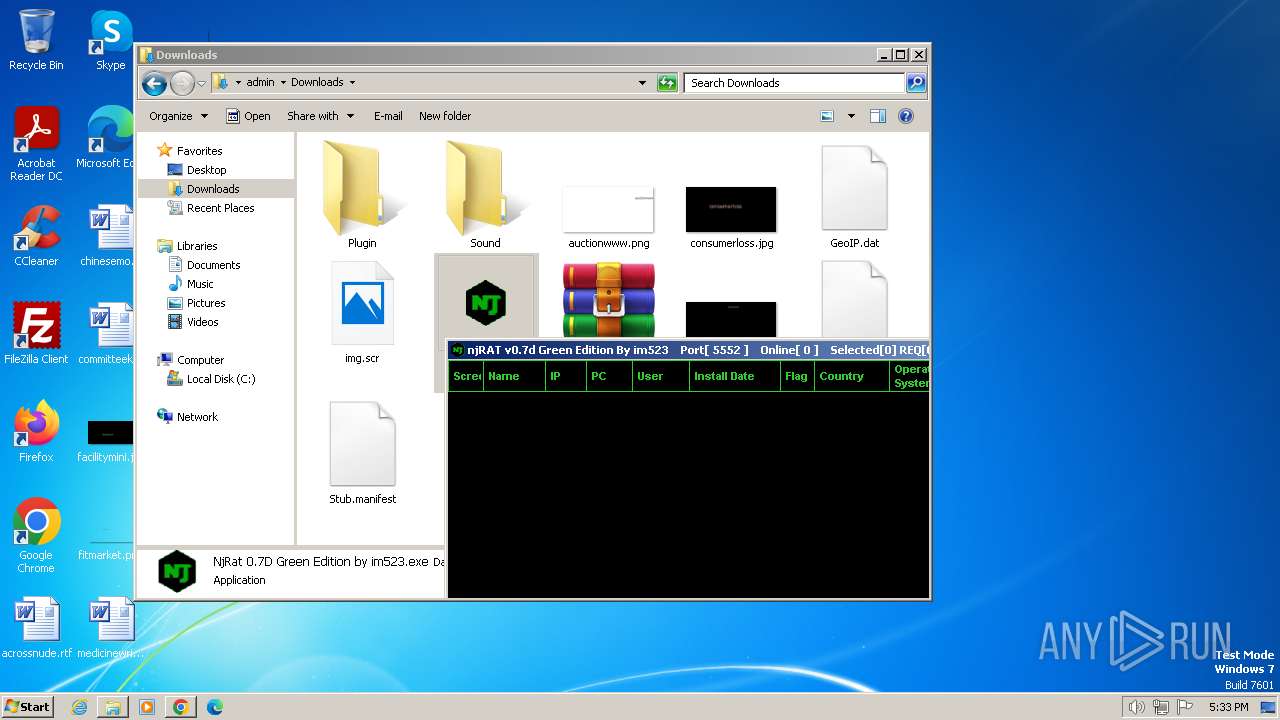Change view using the views icon
The width and height of the screenshot is (1280, 720).
827,116
